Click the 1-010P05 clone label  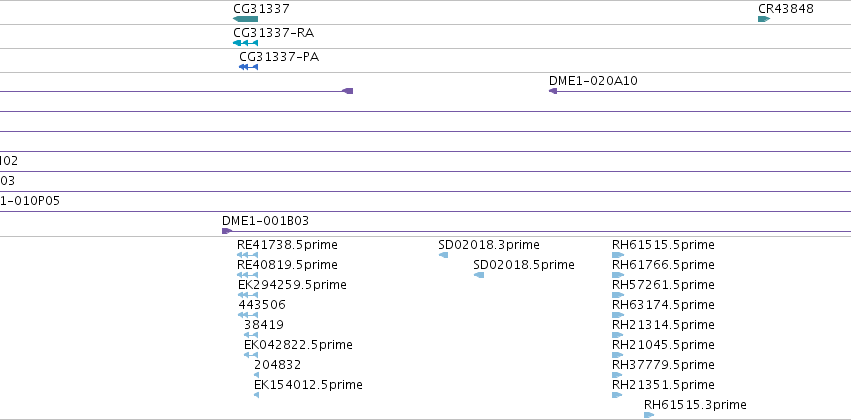pyautogui.click(x=30, y=201)
